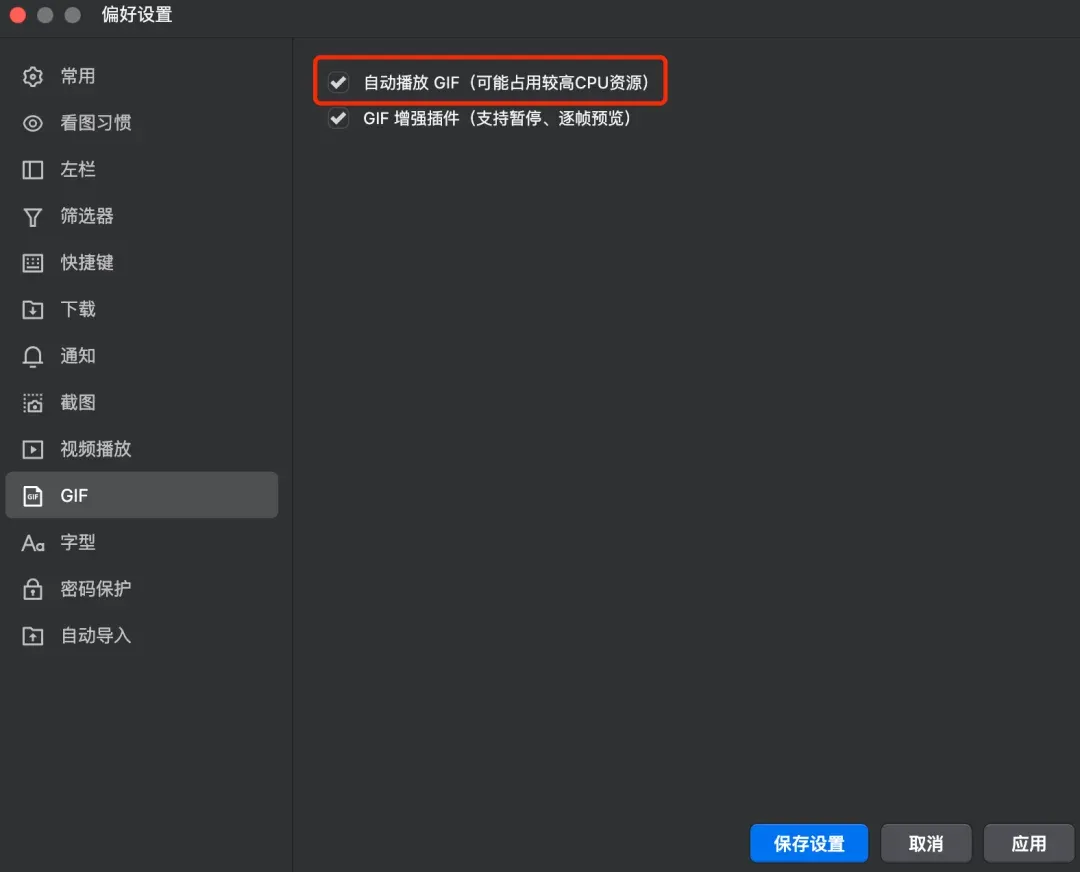This screenshot has width=1080, height=872.
Task: Go to the 快捷键 section
Action: (141, 263)
